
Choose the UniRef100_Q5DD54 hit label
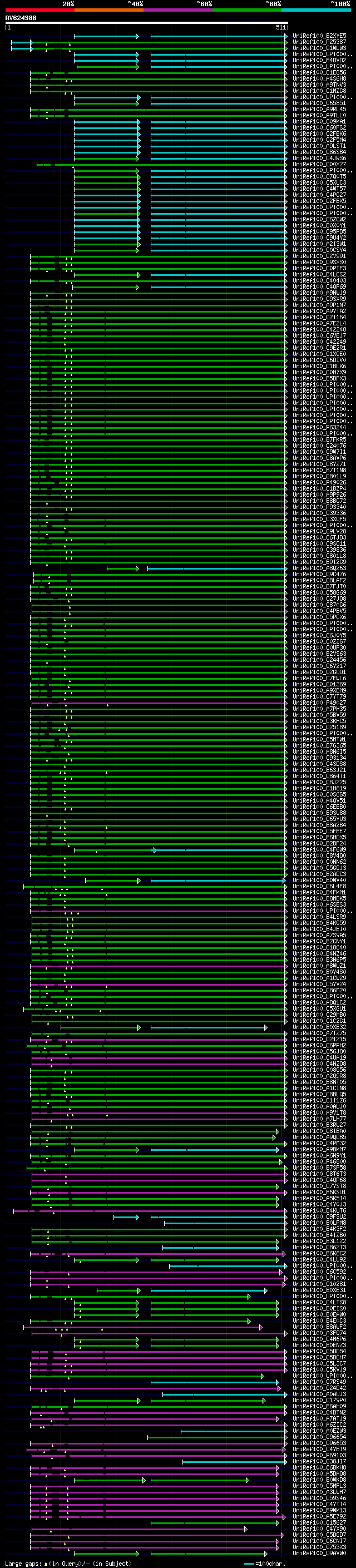pos(319,1352)
